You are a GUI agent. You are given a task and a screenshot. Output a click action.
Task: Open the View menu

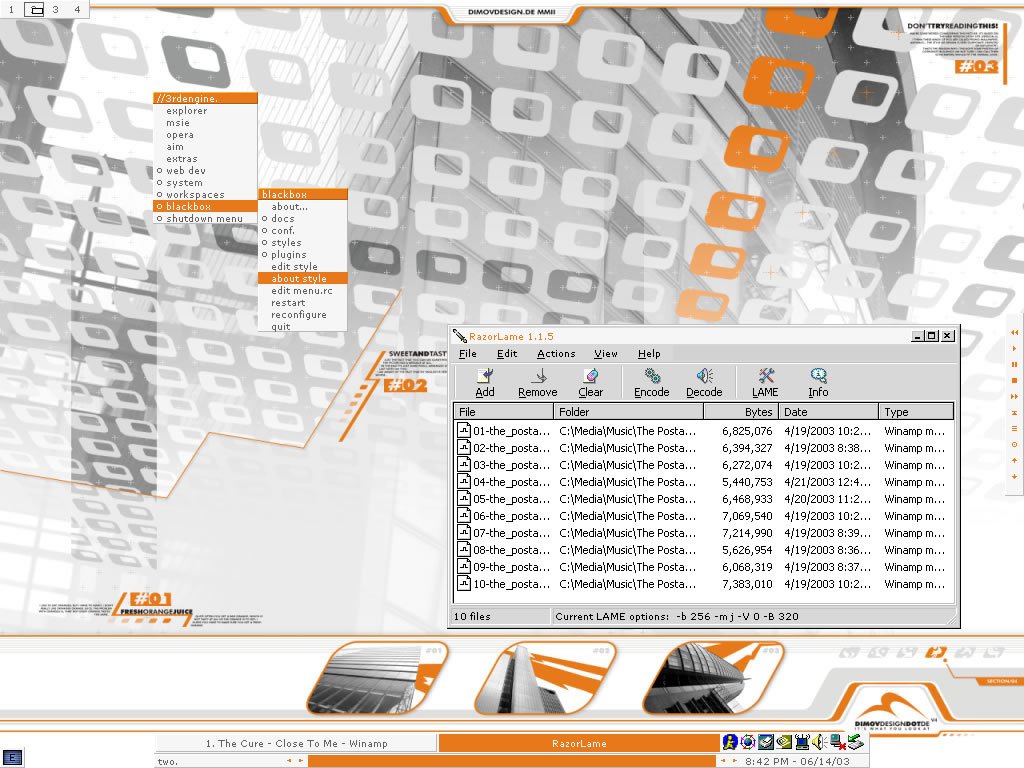point(605,353)
